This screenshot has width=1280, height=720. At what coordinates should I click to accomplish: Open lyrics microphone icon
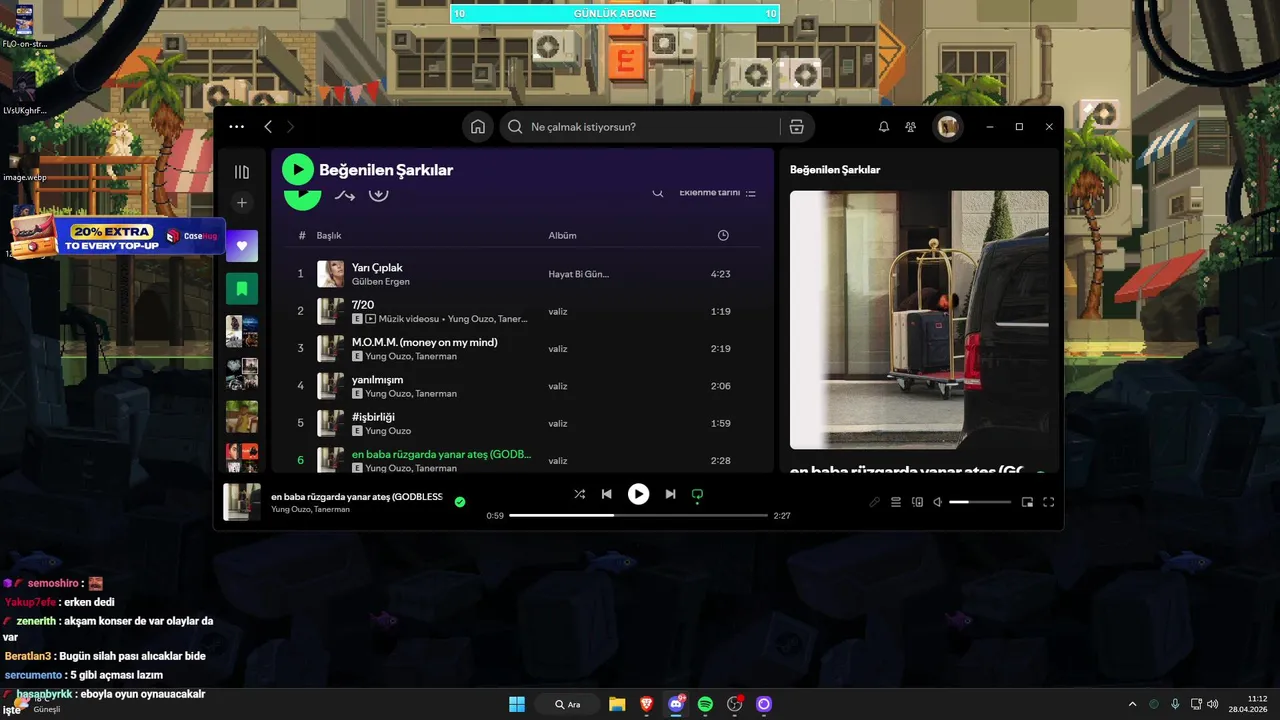[x=874, y=502]
